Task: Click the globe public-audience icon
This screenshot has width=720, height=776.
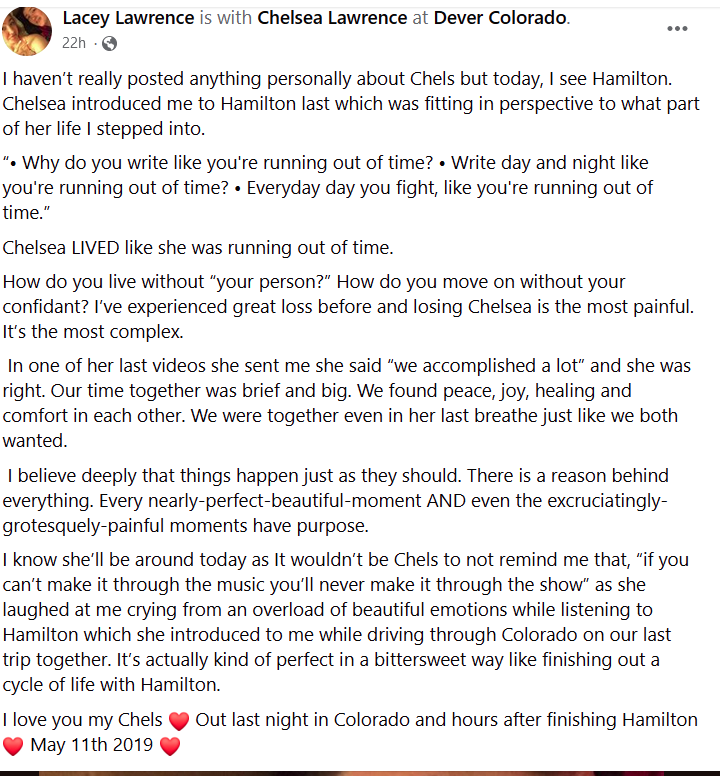Action: 109,43
